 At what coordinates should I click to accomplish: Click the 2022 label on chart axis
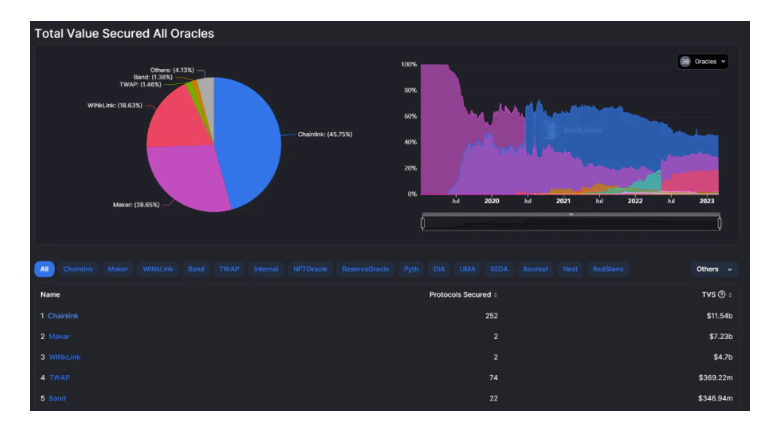point(635,201)
